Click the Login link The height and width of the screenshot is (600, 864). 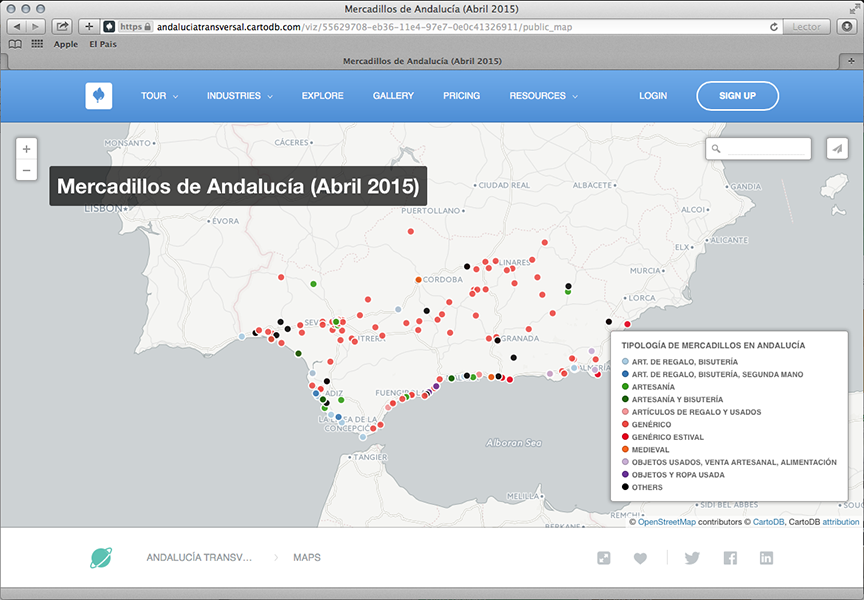coord(653,96)
